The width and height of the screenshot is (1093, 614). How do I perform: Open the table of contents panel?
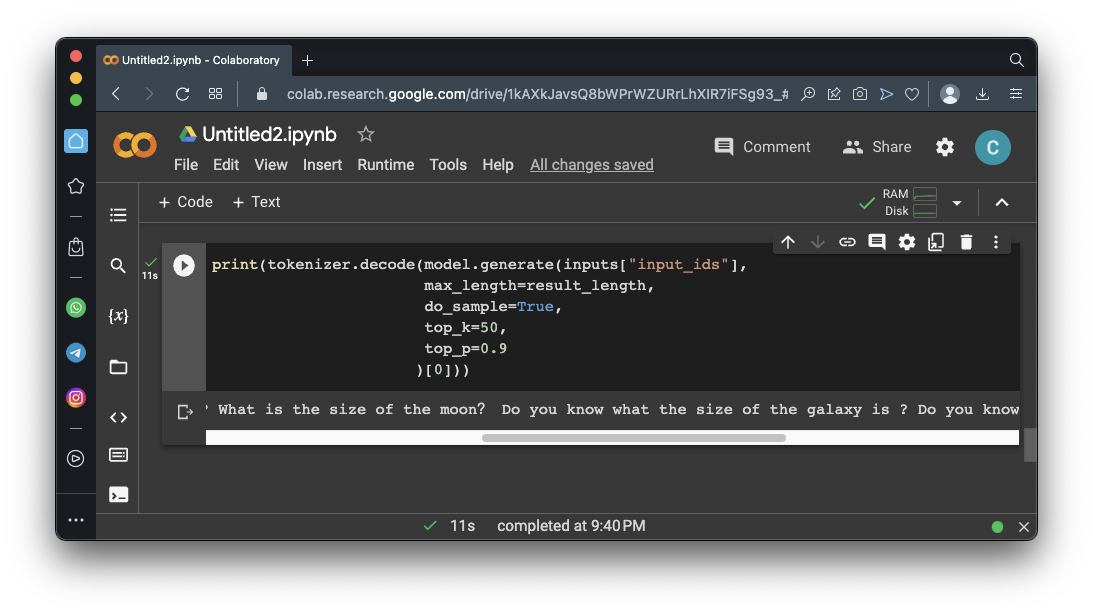coord(118,215)
